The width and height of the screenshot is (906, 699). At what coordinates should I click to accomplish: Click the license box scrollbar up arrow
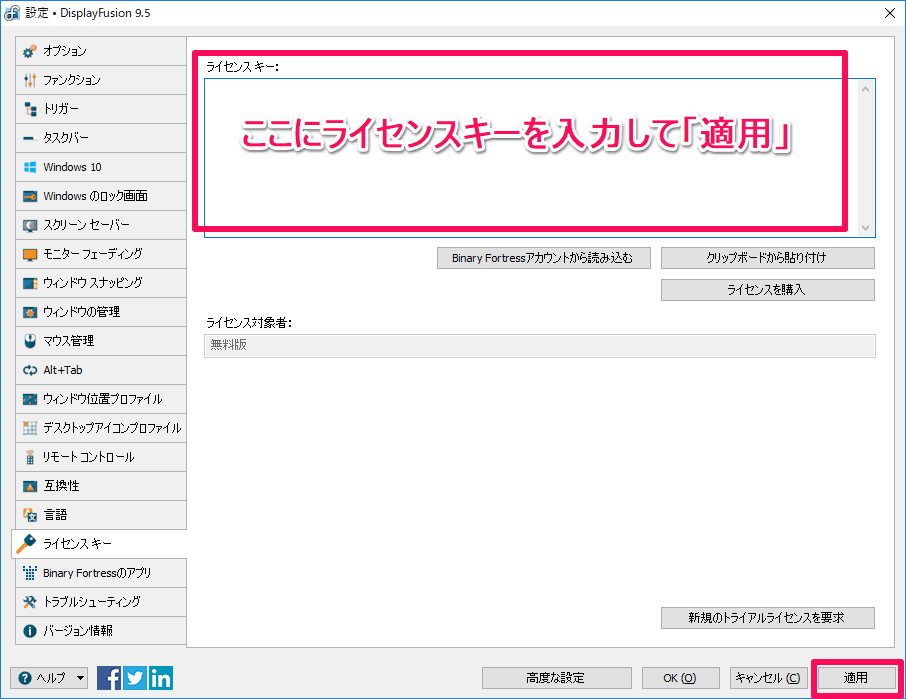(x=865, y=89)
